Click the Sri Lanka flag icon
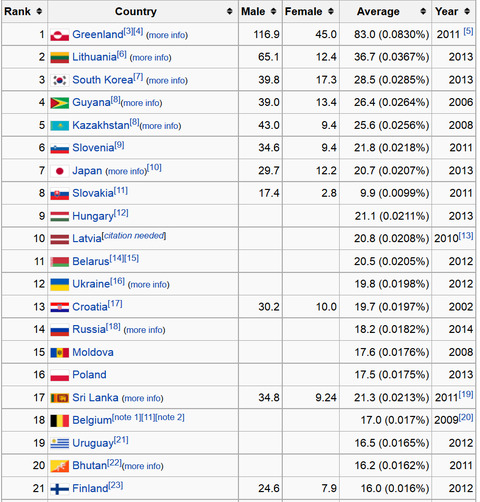This screenshot has height=502, width=480. pyautogui.click(x=60, y=398)
